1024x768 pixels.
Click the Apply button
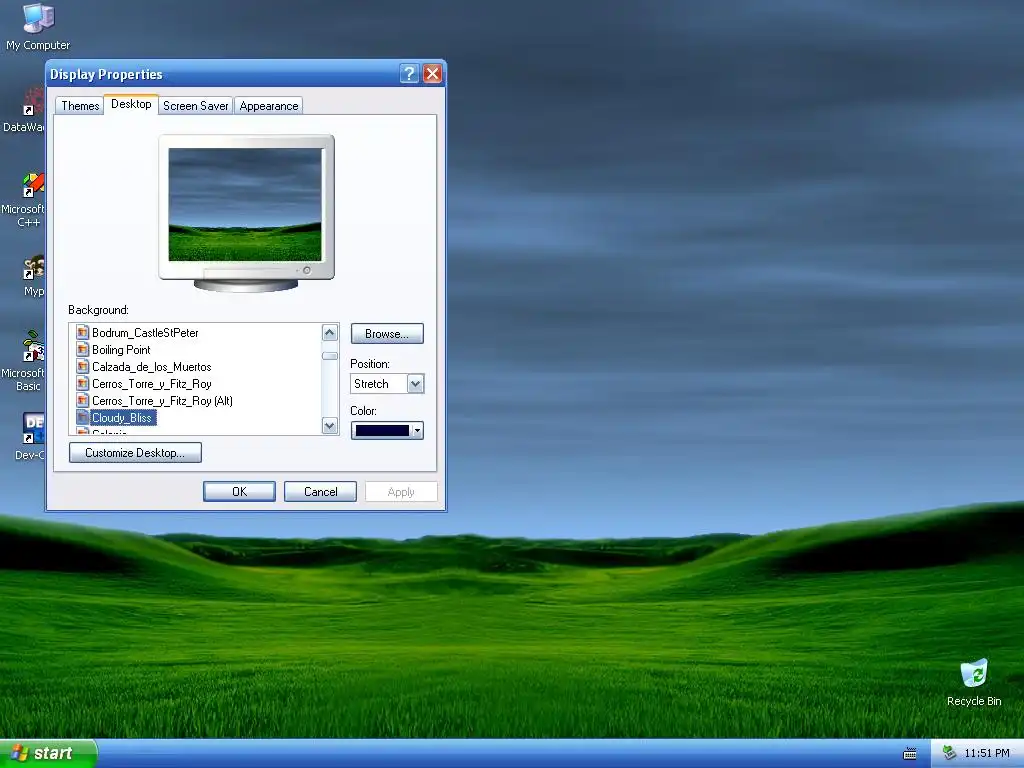(x=401, y=492)
